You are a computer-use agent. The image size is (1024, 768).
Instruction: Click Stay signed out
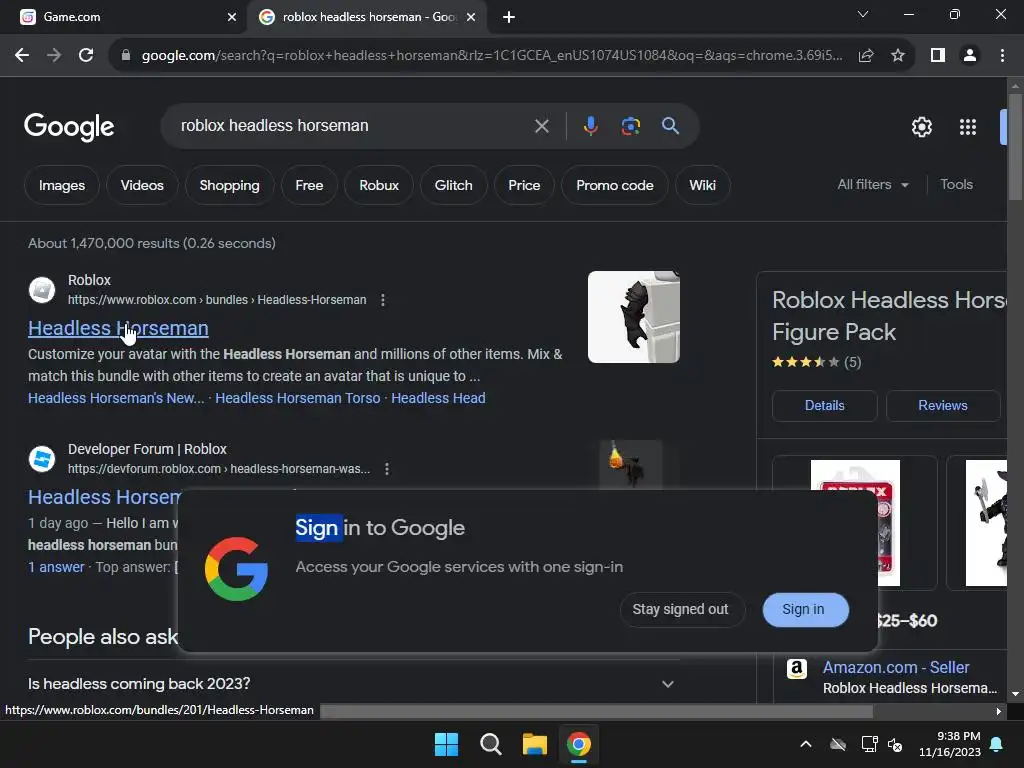pyautogui.click(x=680, y=609)
